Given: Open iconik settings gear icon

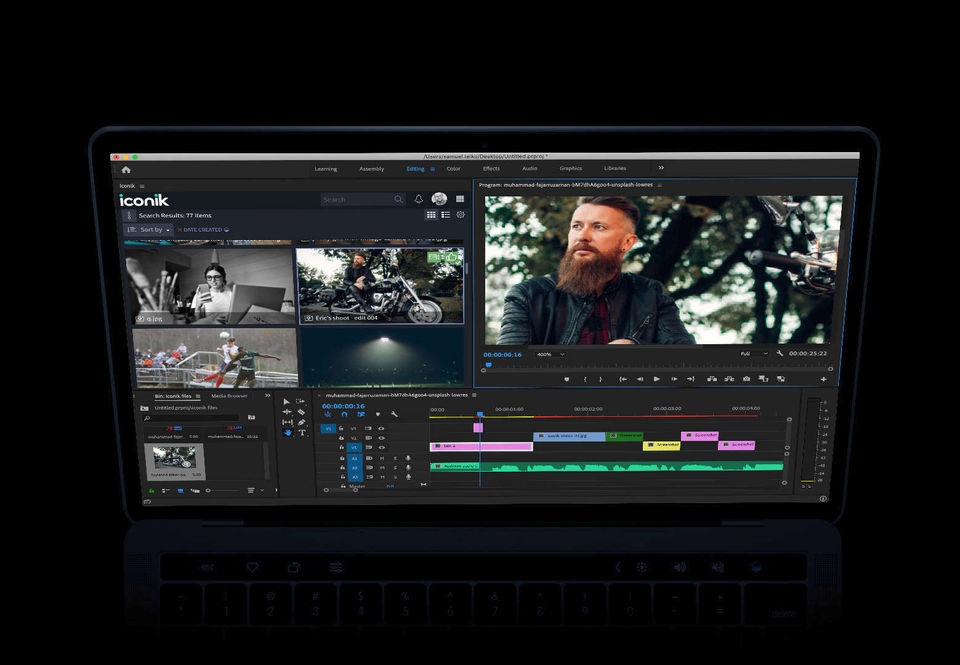Looking at the screenshot, I should (461, 215).
